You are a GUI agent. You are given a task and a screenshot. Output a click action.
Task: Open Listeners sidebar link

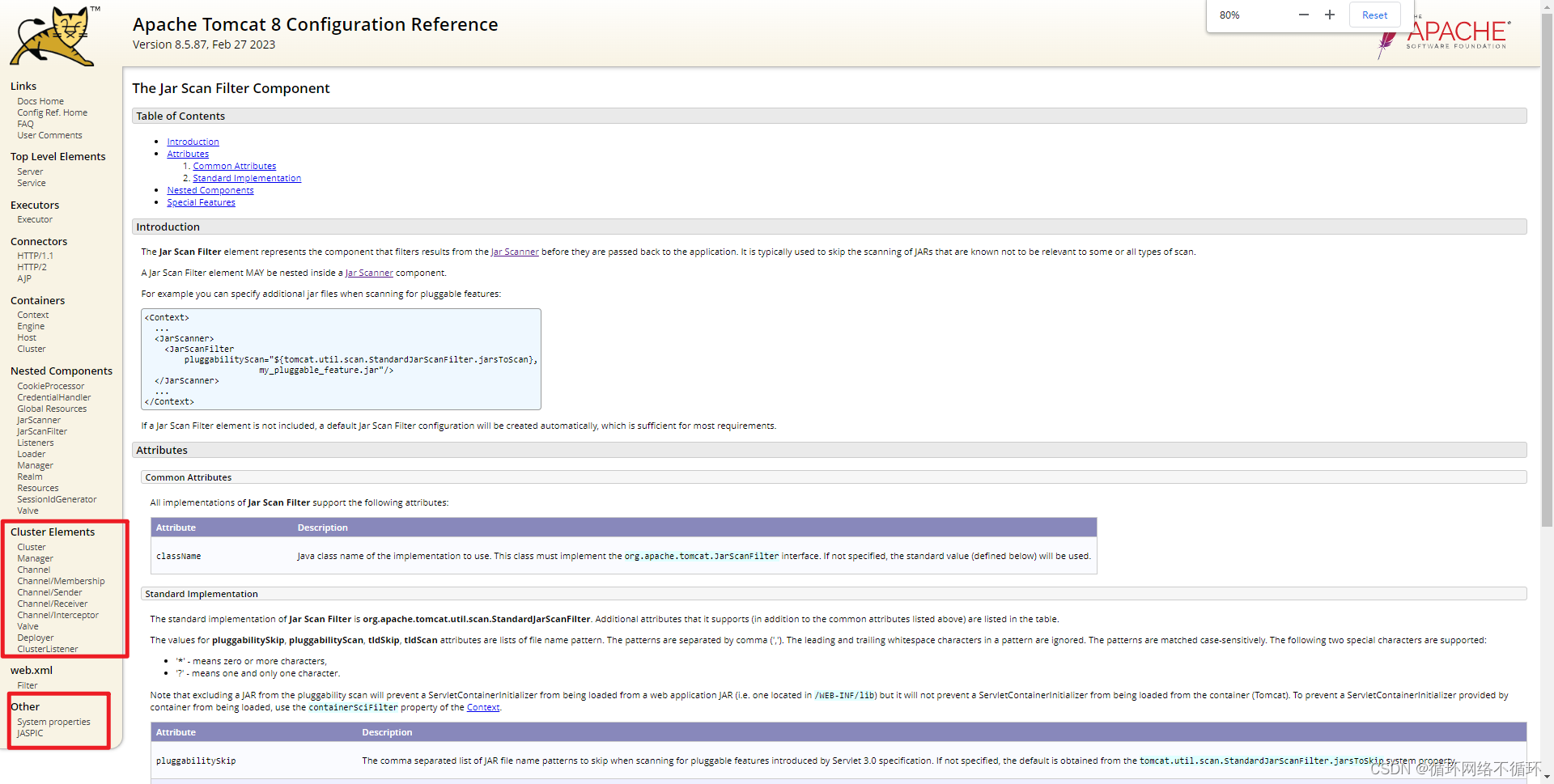tap(36, 443)
